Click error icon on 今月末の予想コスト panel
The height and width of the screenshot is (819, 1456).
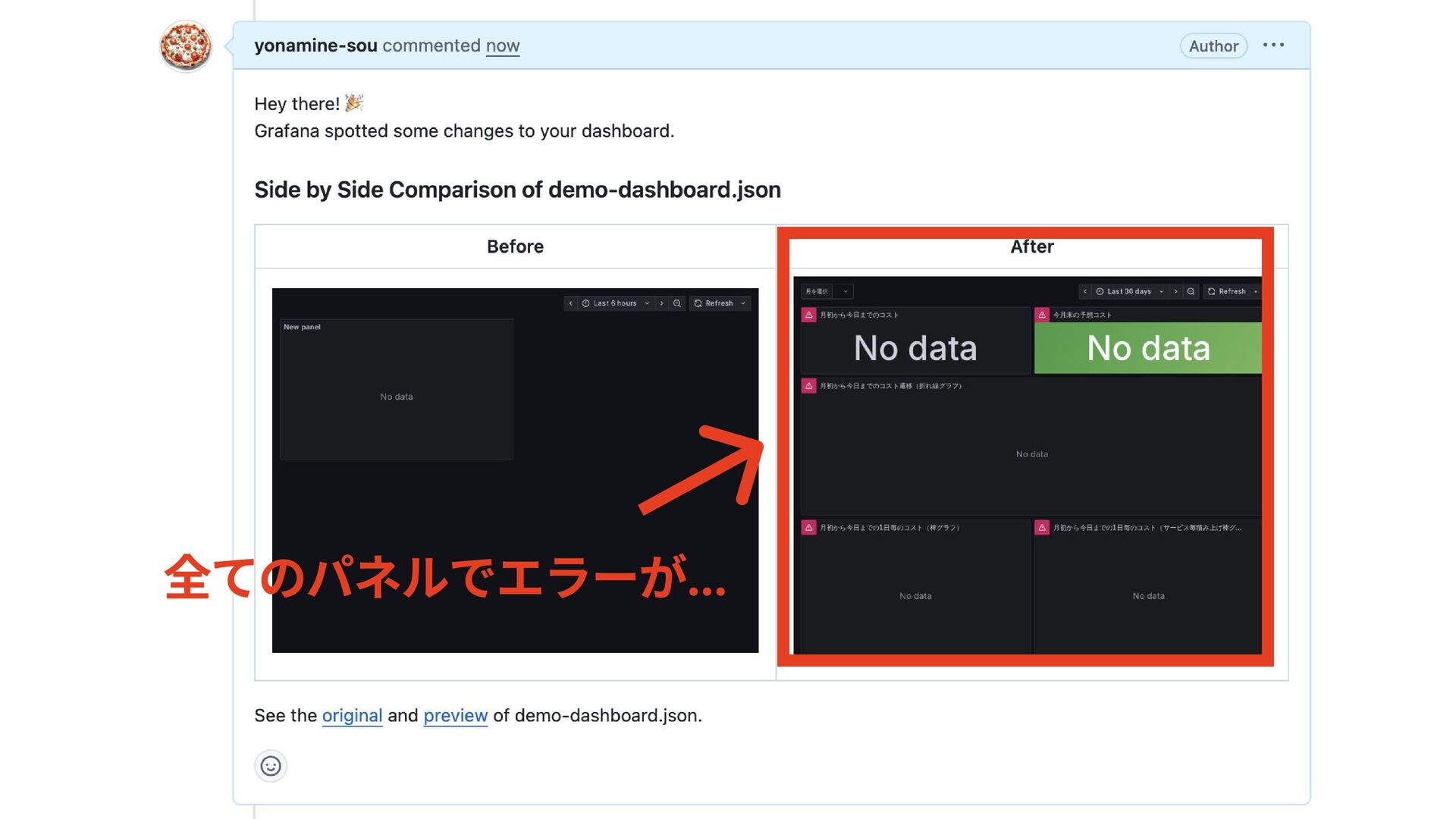click(1042, 315)
